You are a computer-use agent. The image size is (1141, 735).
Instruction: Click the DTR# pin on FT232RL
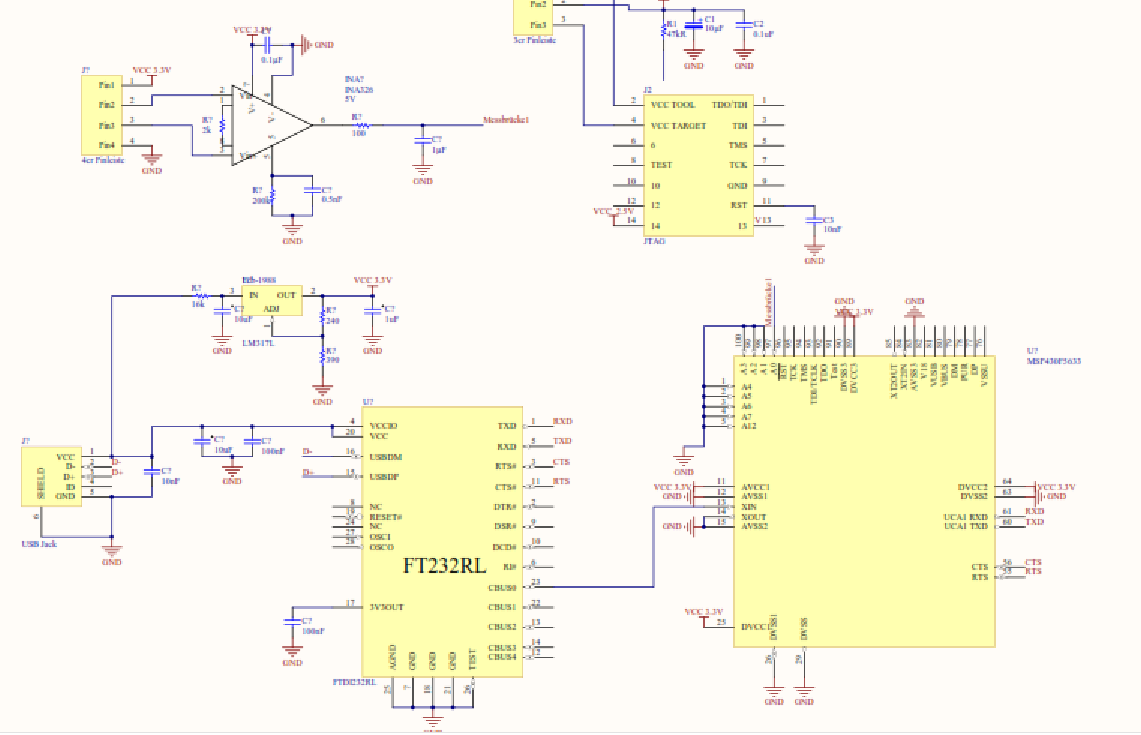point(506,506)
